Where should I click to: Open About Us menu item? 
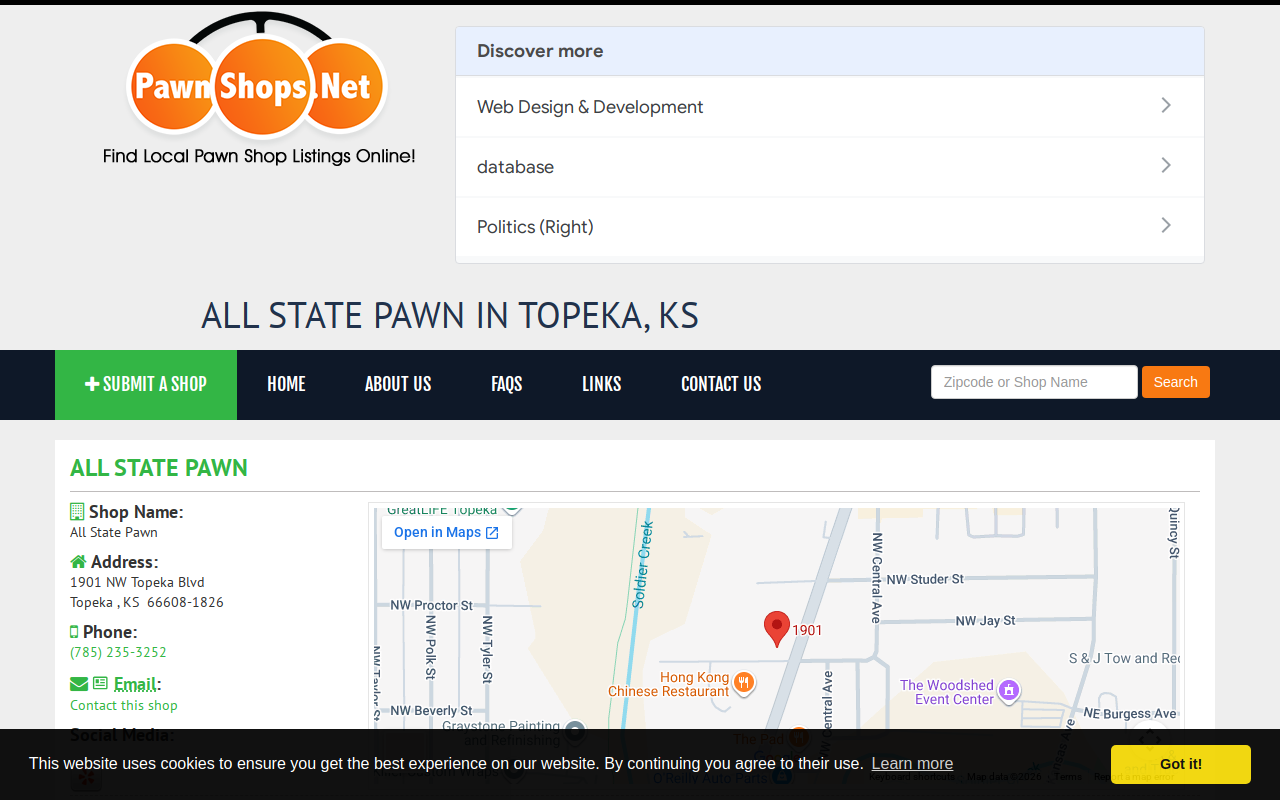398,385
